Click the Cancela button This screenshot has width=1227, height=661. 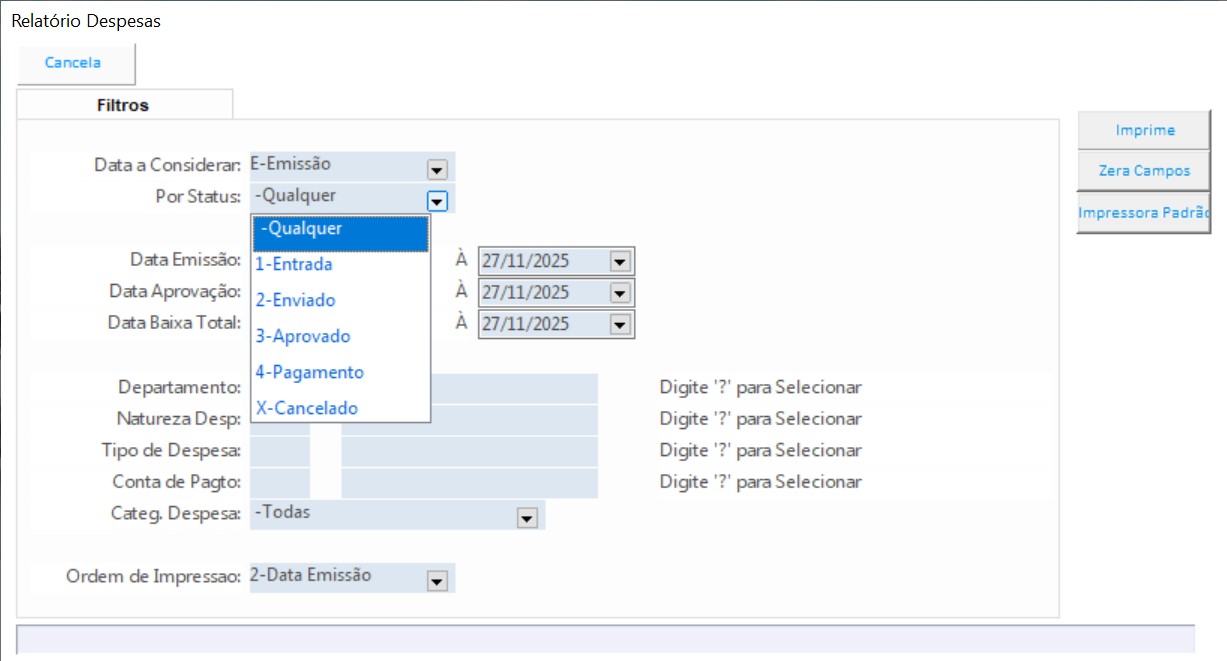click(74, 63)
